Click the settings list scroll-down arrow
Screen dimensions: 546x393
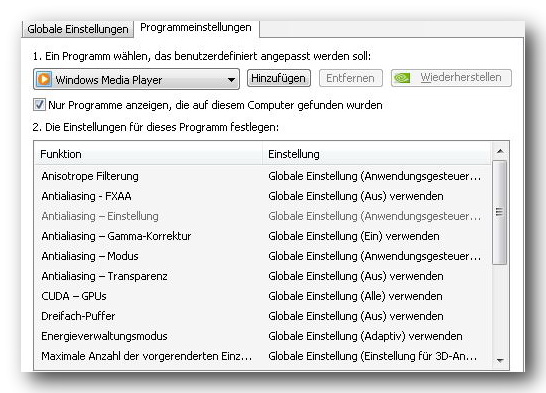[x=500, y=361]
